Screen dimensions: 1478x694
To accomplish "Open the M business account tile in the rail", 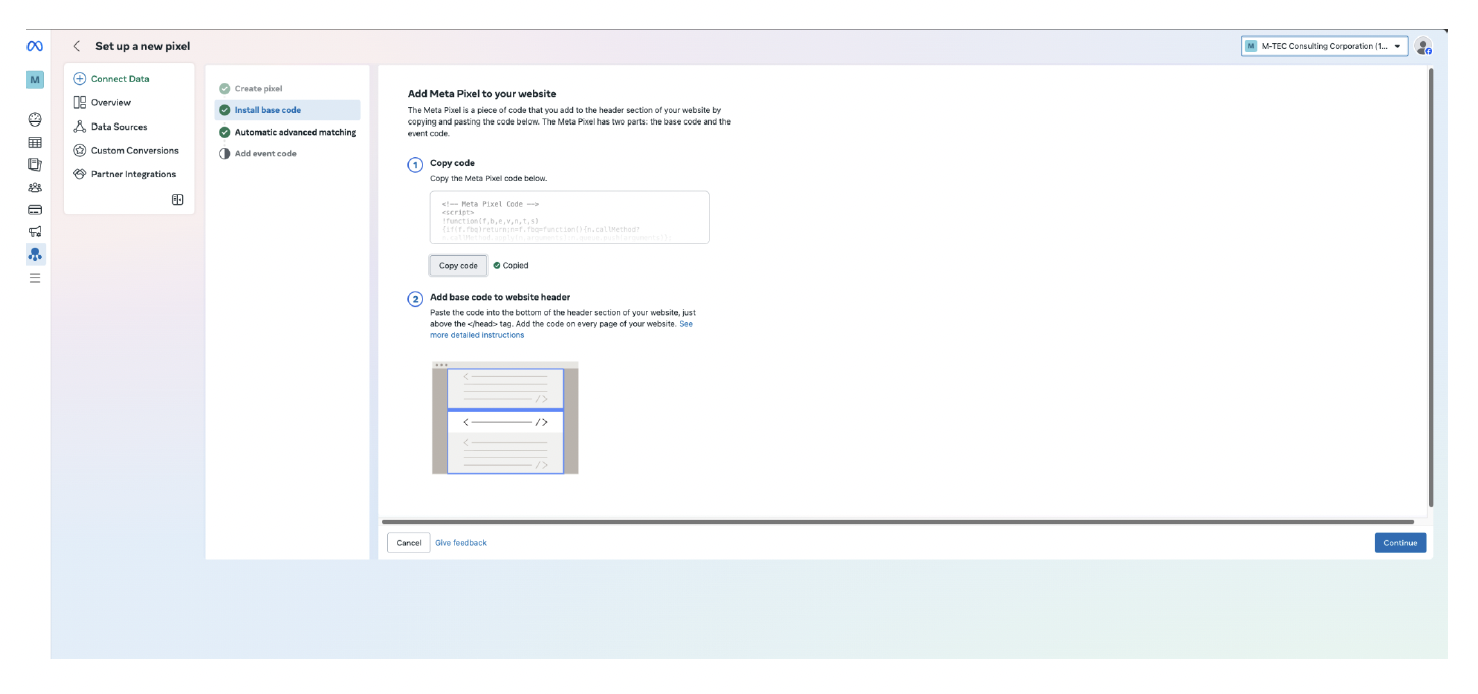I will tap(35, 79).
